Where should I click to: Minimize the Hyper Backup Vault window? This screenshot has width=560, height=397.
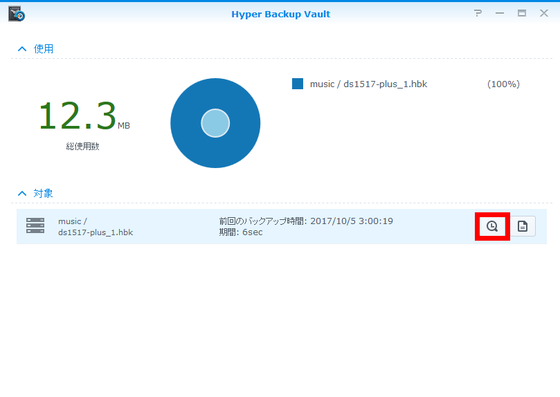(x=500, y=14)
